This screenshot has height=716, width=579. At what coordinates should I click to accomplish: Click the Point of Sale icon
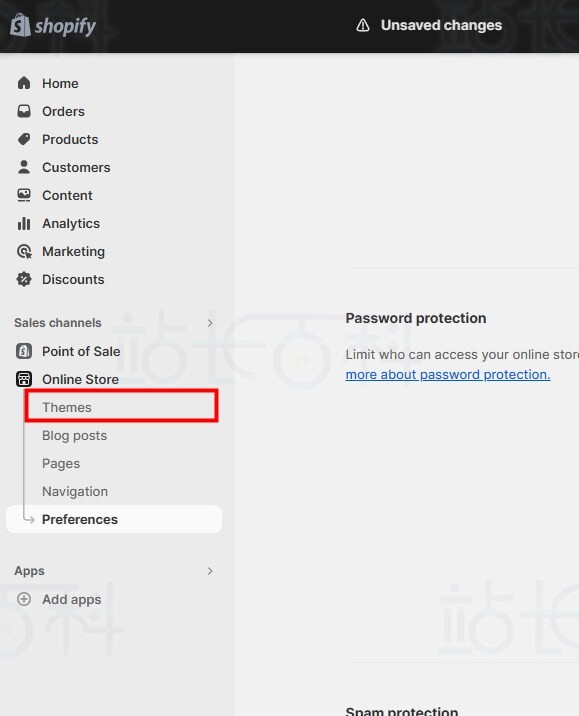pyautogui.click(x=24, y=351)
